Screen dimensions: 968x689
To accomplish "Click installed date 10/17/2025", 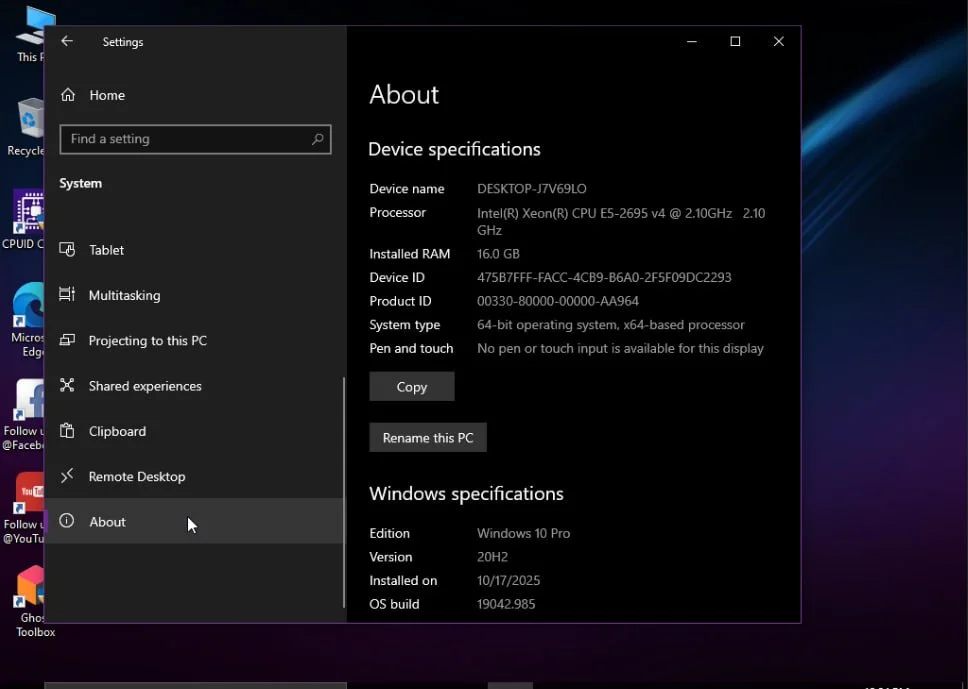I will tap(508, 581).
